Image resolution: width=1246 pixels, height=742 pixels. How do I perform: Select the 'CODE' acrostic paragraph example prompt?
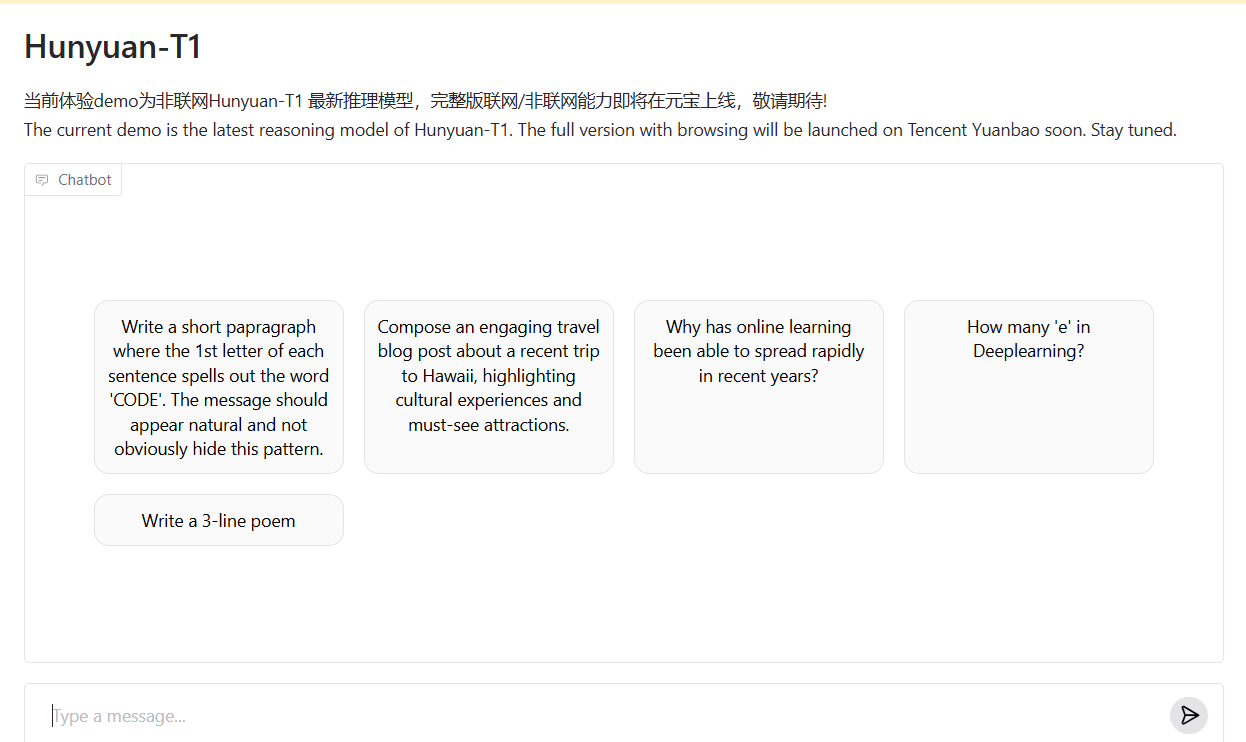[219, 387]
